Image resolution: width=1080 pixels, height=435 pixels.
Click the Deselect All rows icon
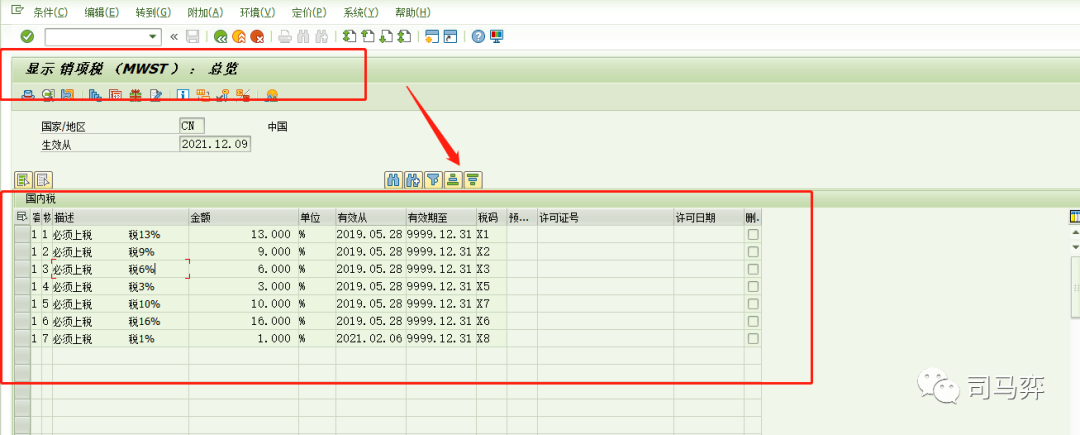(43, 180)
